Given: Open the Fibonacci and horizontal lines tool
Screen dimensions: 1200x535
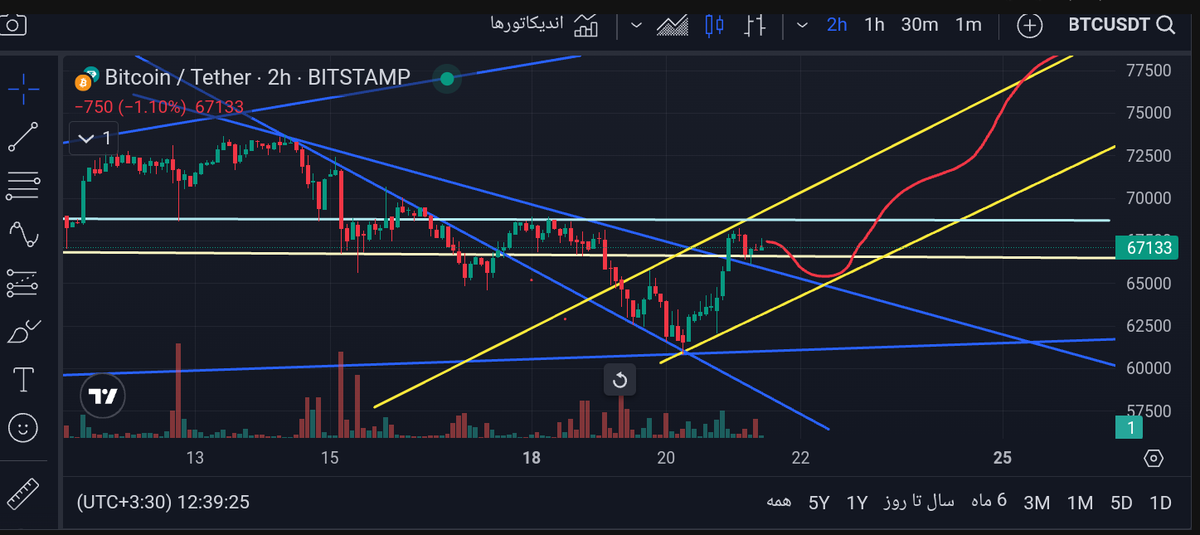Looking at the screenshot, I should click(x=24, y=185).
